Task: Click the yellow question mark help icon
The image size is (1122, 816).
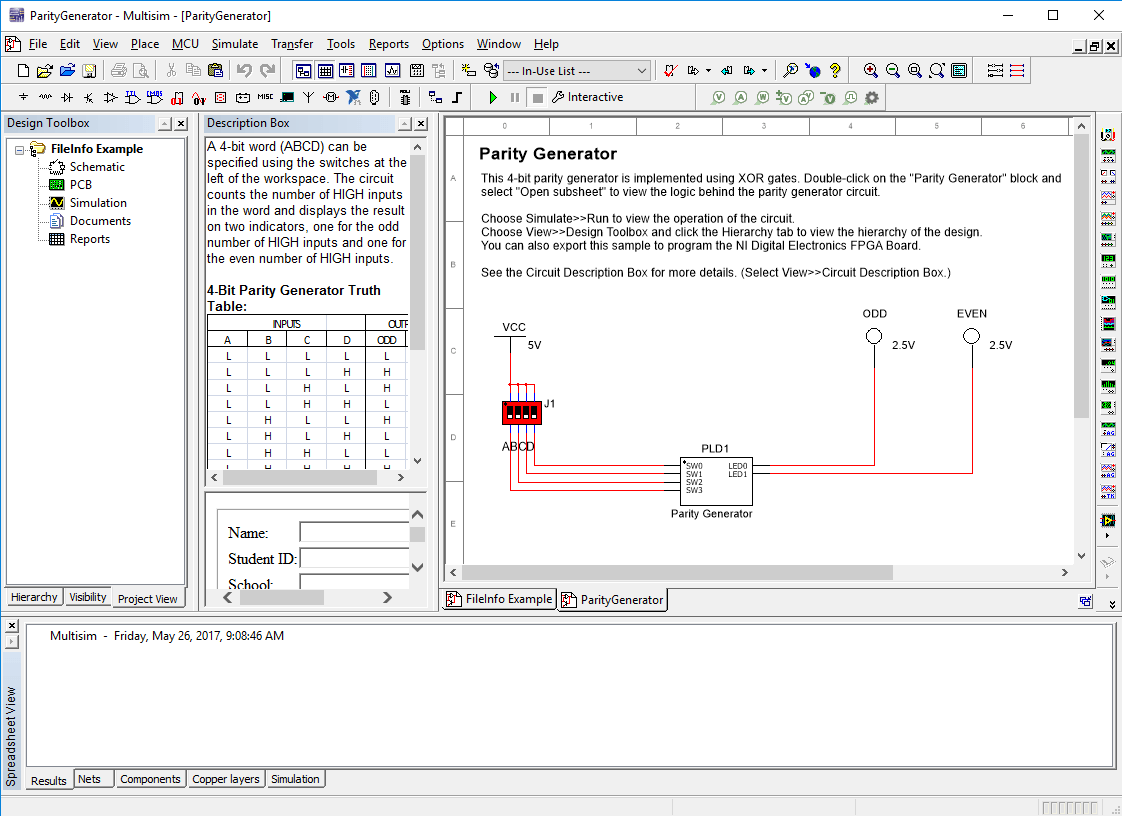Action: 834,70
